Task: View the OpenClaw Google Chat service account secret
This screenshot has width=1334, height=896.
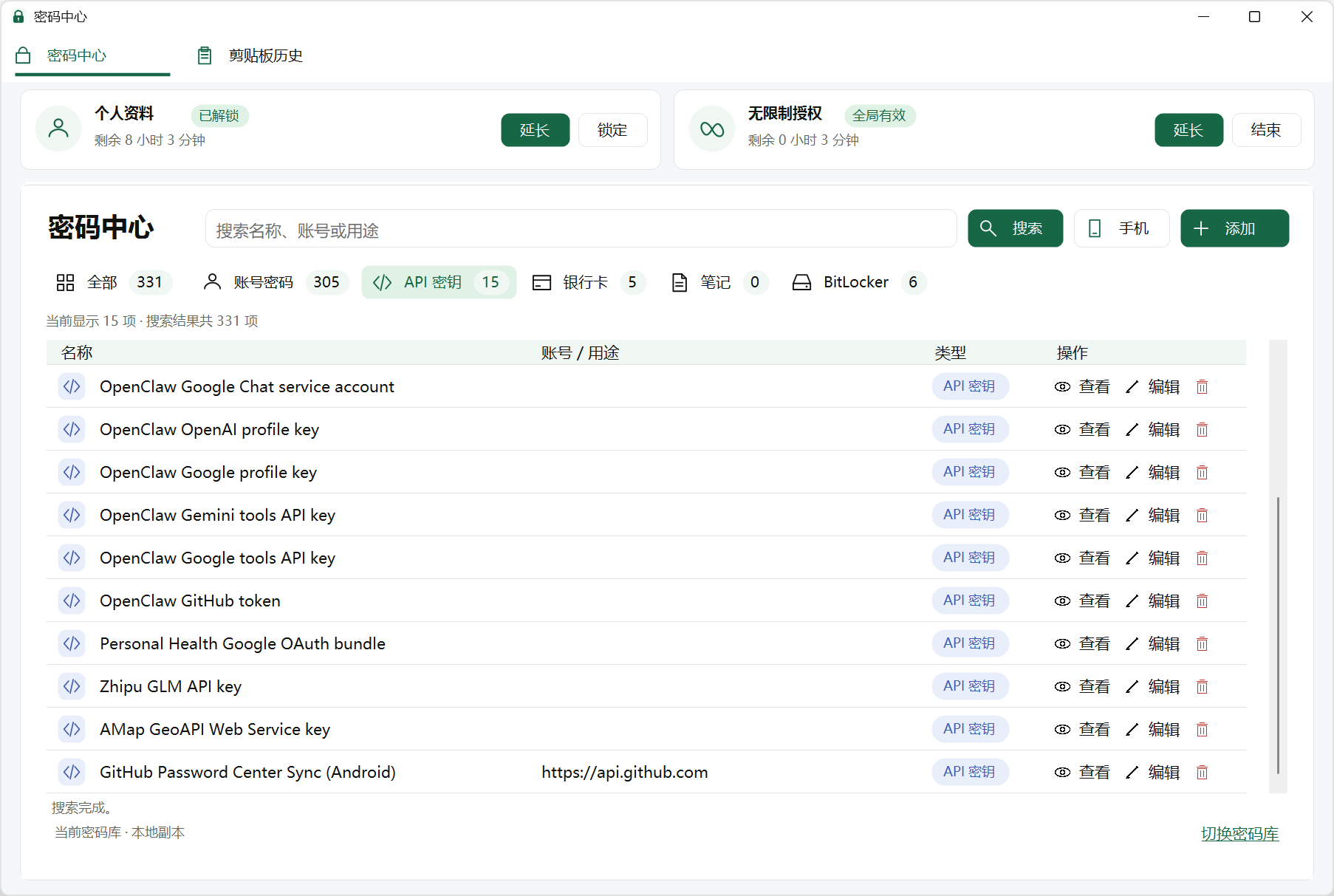Action: [1082, 387]
